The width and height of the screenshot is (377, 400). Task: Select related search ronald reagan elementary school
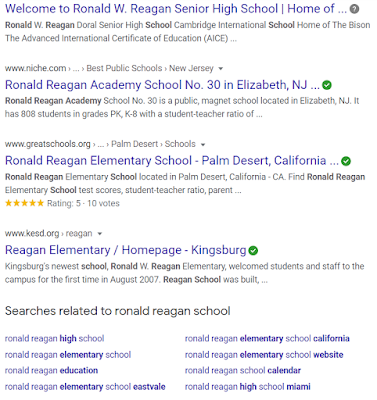pyautogui.click(x=68, y=355)
